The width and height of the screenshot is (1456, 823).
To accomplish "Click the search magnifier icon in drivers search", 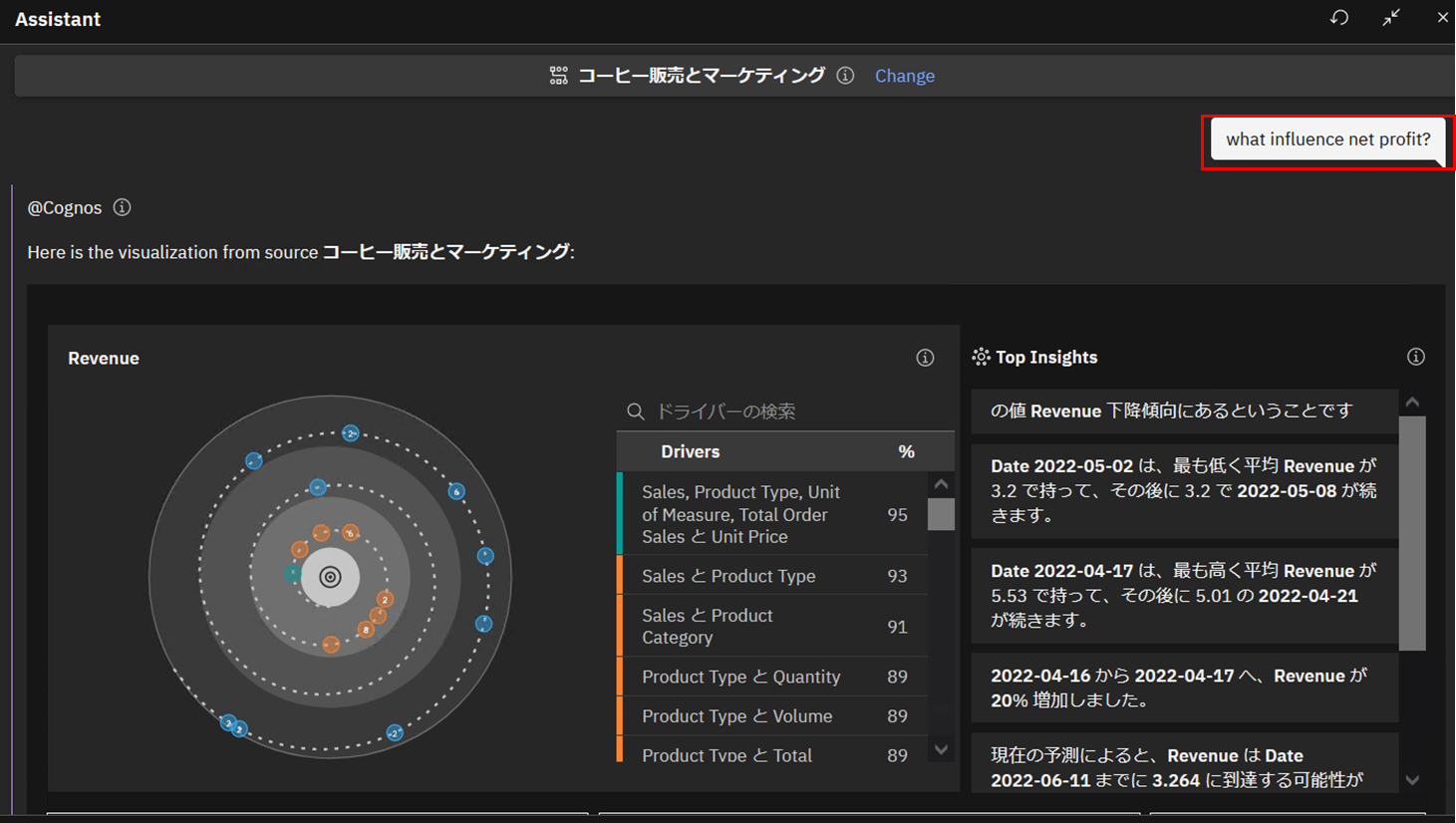I will point(635,411).
